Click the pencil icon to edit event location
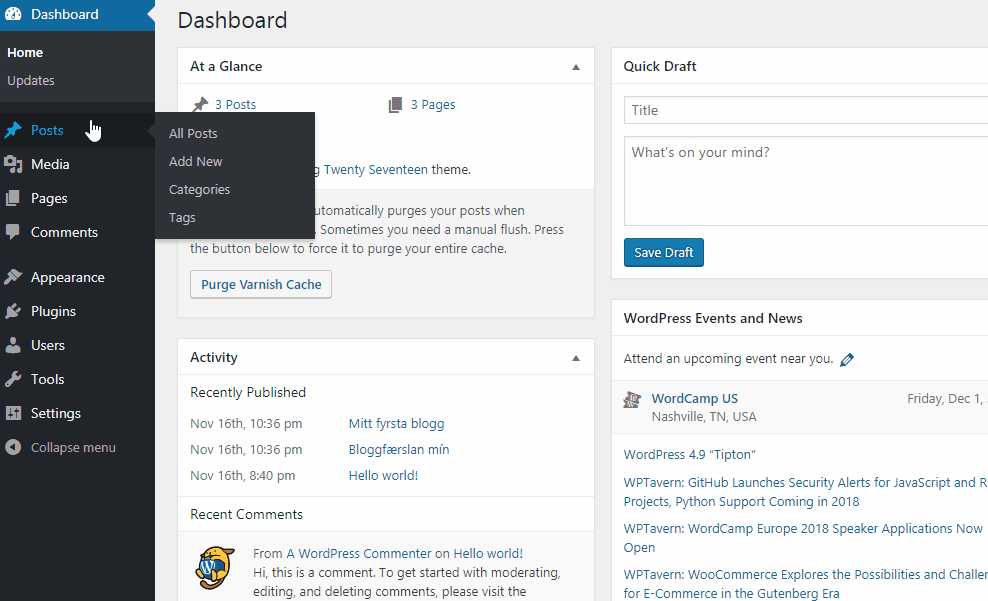 click(847, 359)
